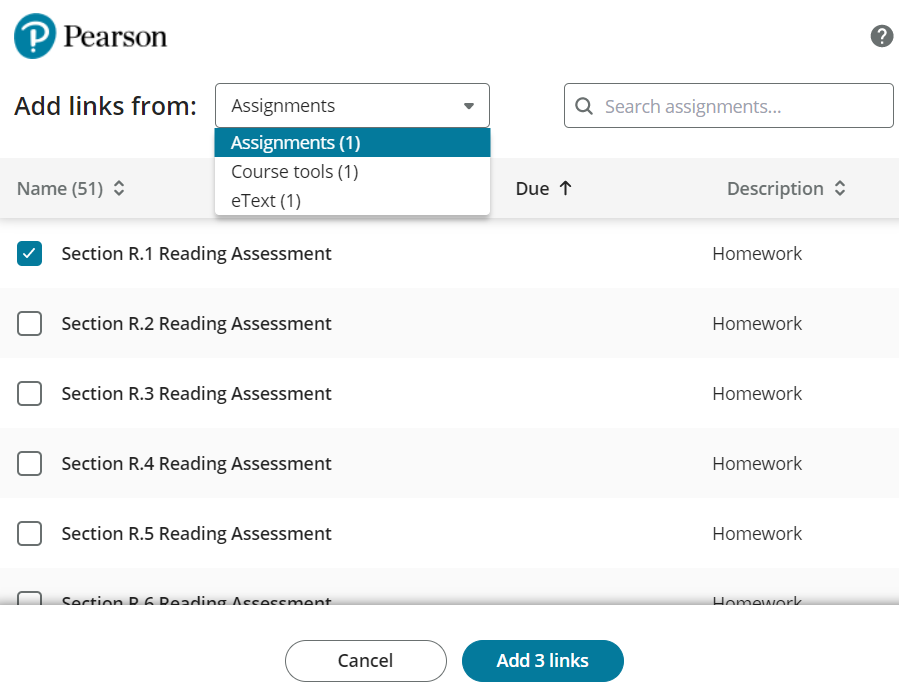Click the search magnifying glass icon
The width and height of the screenshot is (899, 685).
pyautogui.click(x=584, y=105)
